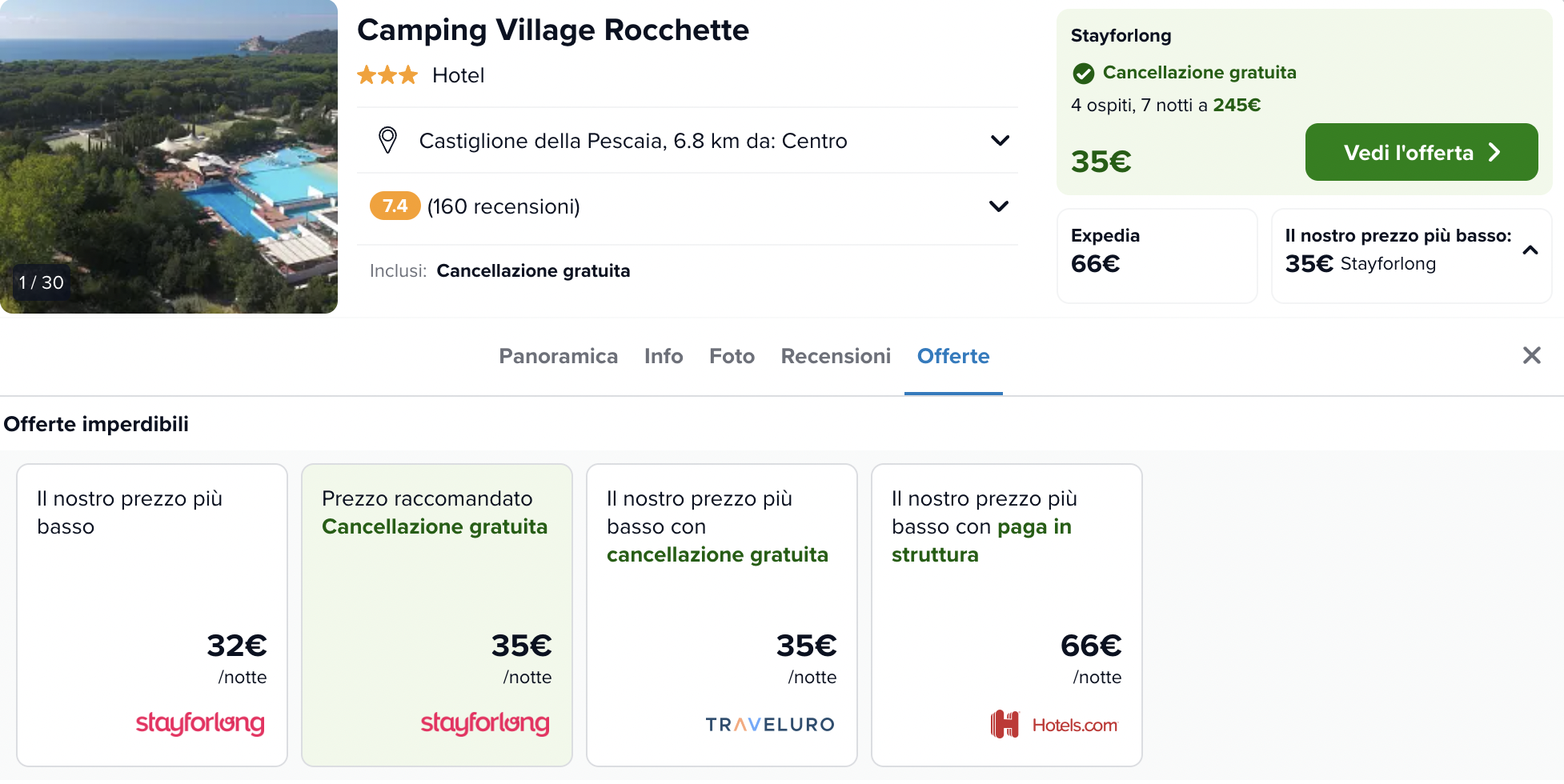Click the three-star hotel rating
Screen dimensions: 1564x784
pos(387,75)
